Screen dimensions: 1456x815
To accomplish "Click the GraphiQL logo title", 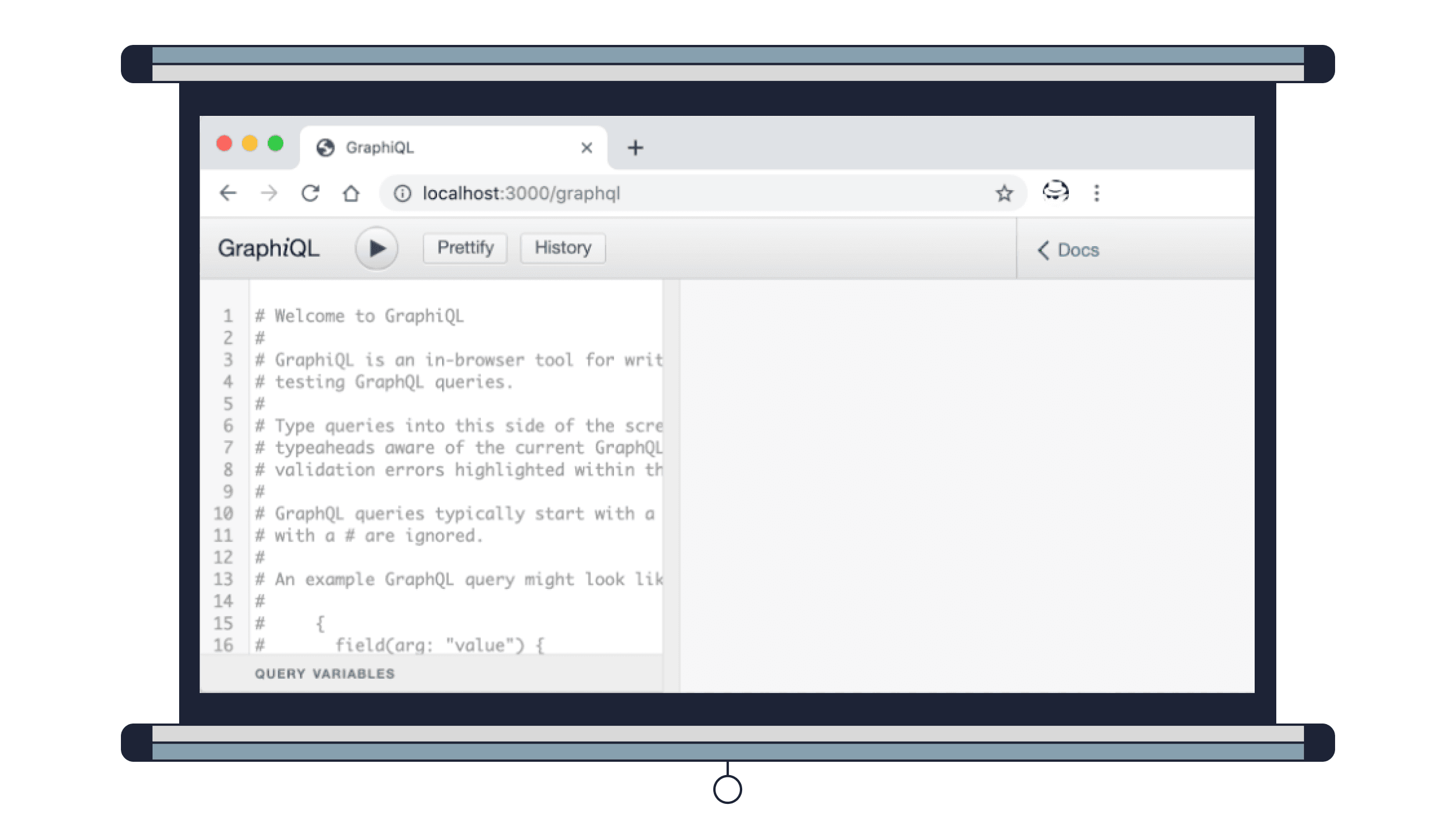I will (x=269, y=248).
